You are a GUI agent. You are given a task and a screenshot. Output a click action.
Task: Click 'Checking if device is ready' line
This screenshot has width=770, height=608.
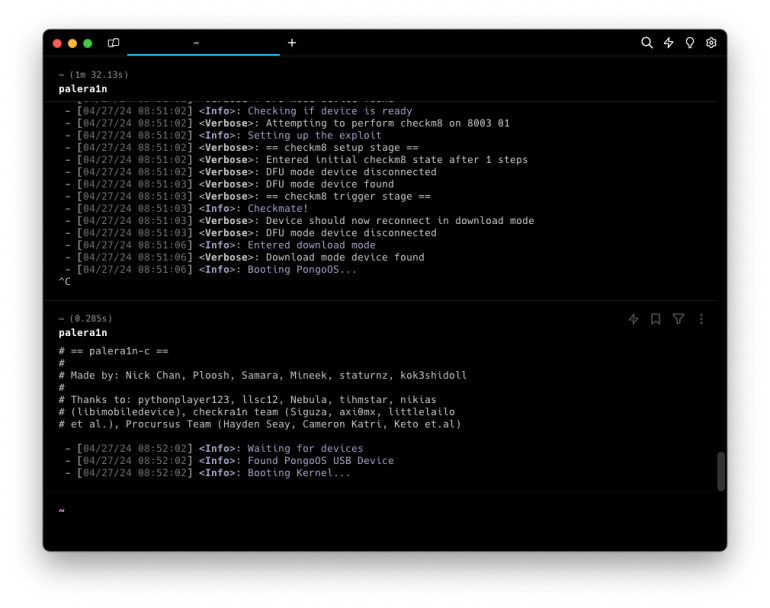330,111
